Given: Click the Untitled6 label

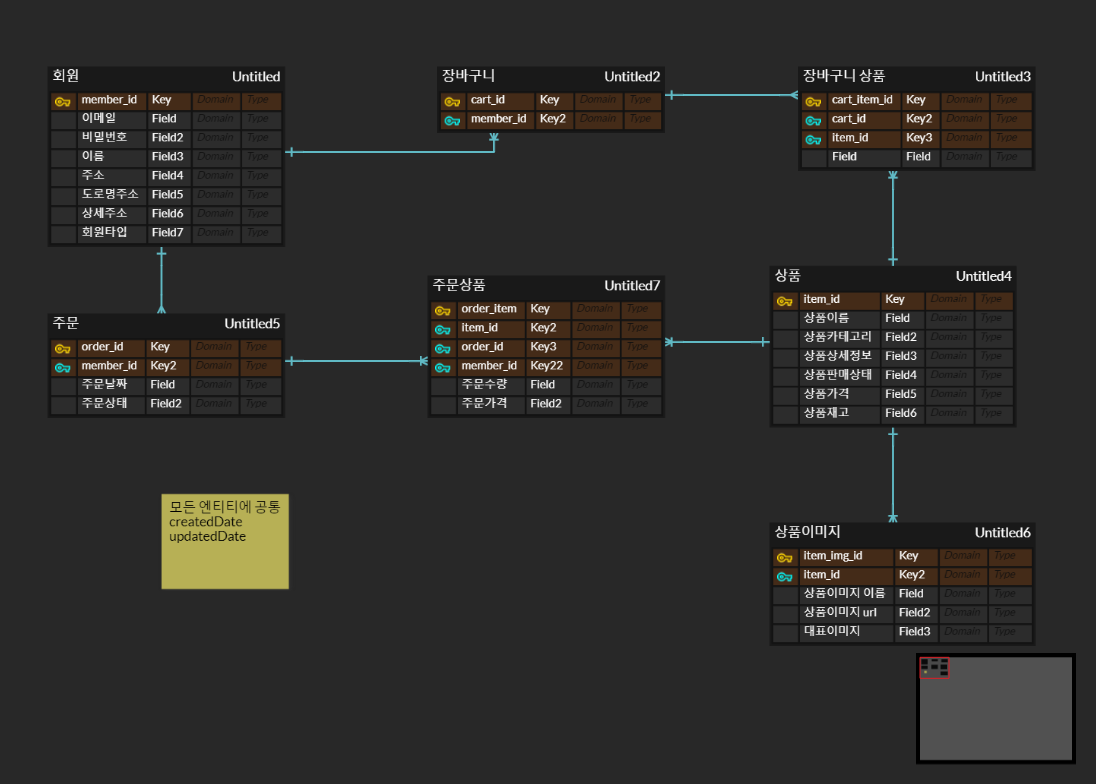Looking at the screenshot, I should click(x=1002, y=532).
